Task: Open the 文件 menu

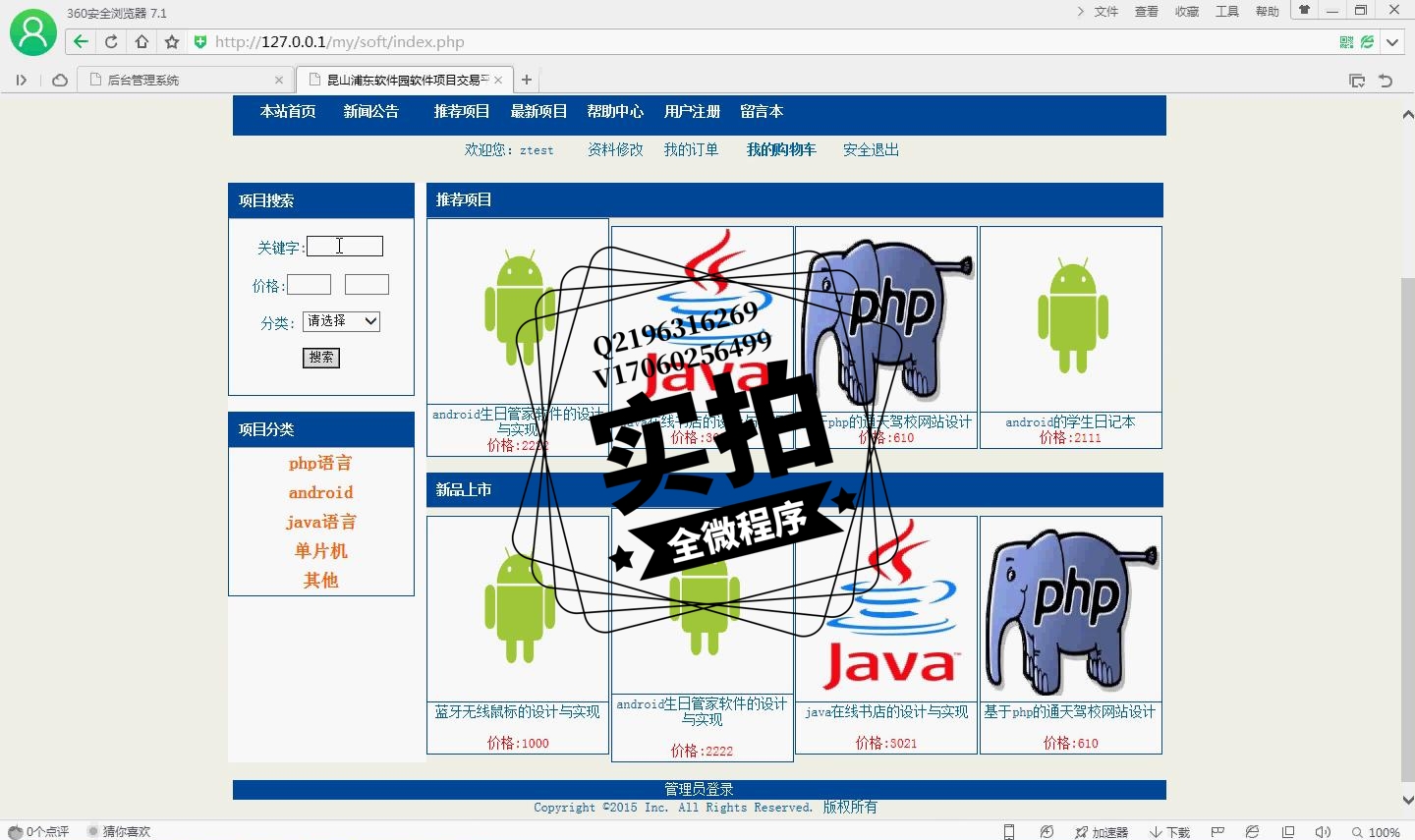Action: (1106, 12)
